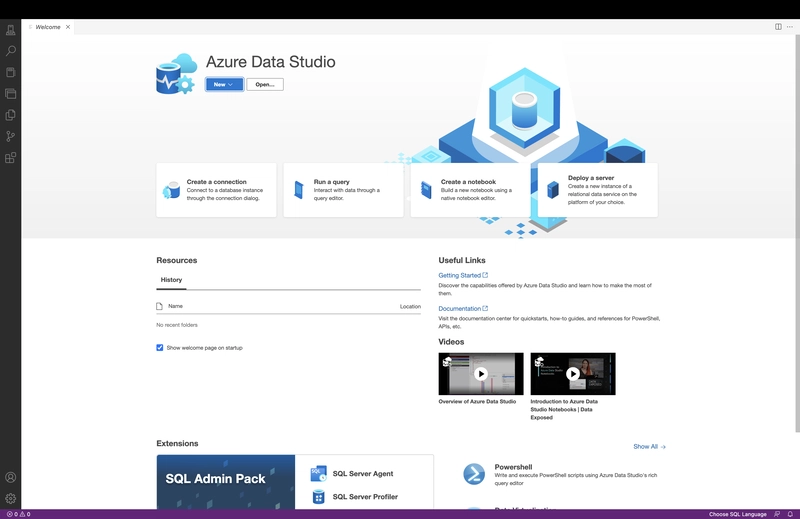Screen dimensions: 800x519
Task: Click the Open... button
Action: 265,84
